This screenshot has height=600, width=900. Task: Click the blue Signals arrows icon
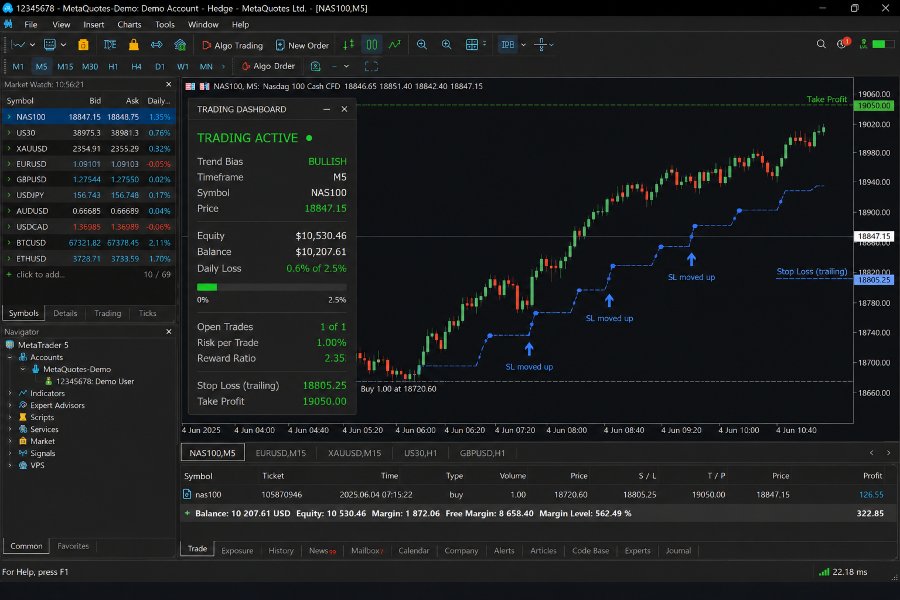pyautogui.click(x=157, y=45)
